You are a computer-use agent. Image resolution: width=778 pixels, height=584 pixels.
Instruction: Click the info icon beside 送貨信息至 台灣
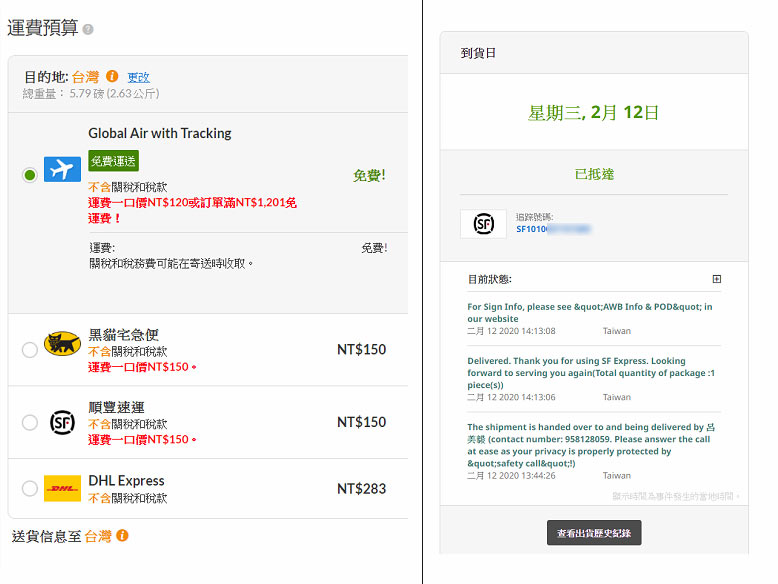coord(122,535)
